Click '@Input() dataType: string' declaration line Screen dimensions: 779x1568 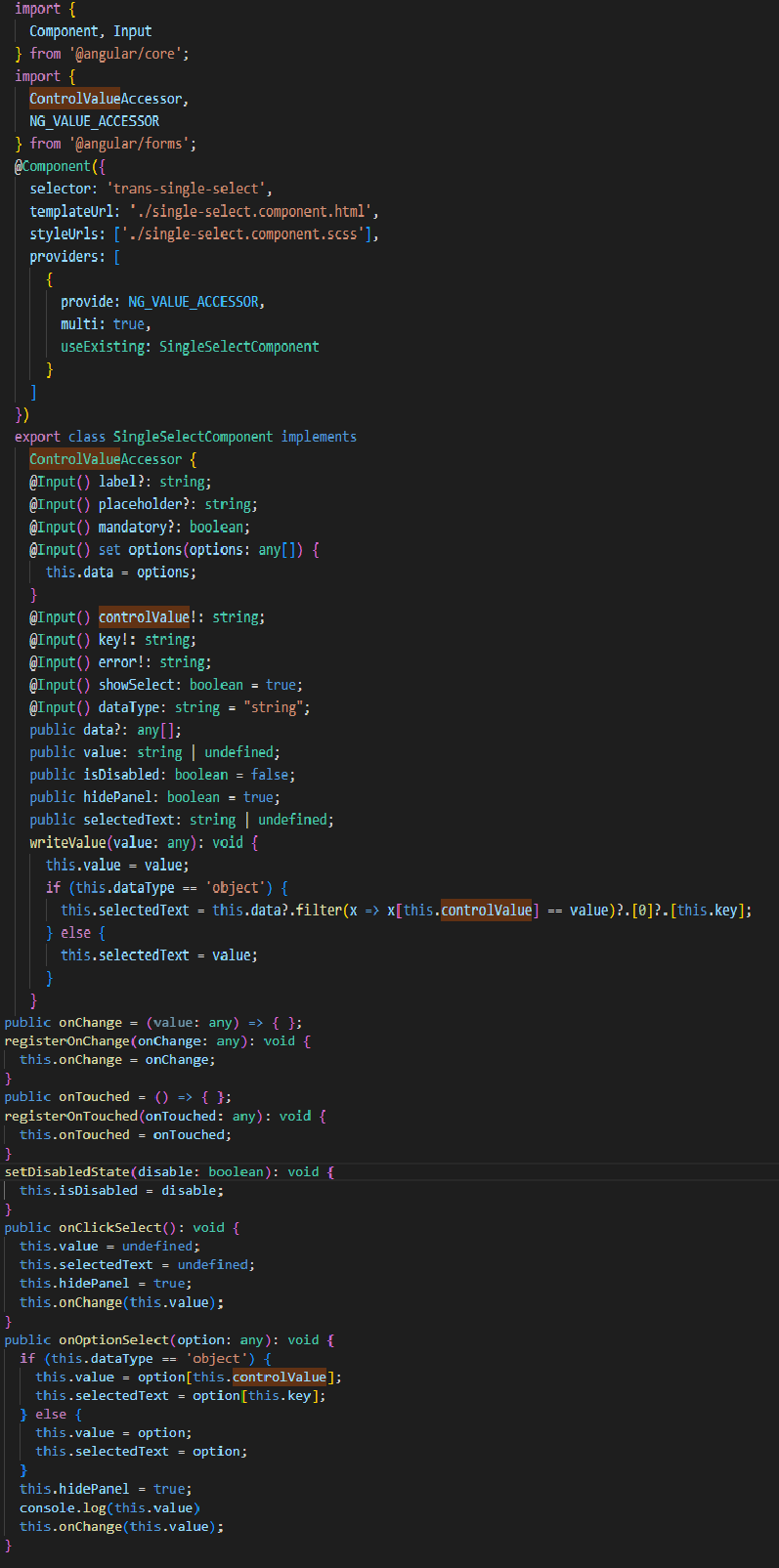[x=170, y=706]
